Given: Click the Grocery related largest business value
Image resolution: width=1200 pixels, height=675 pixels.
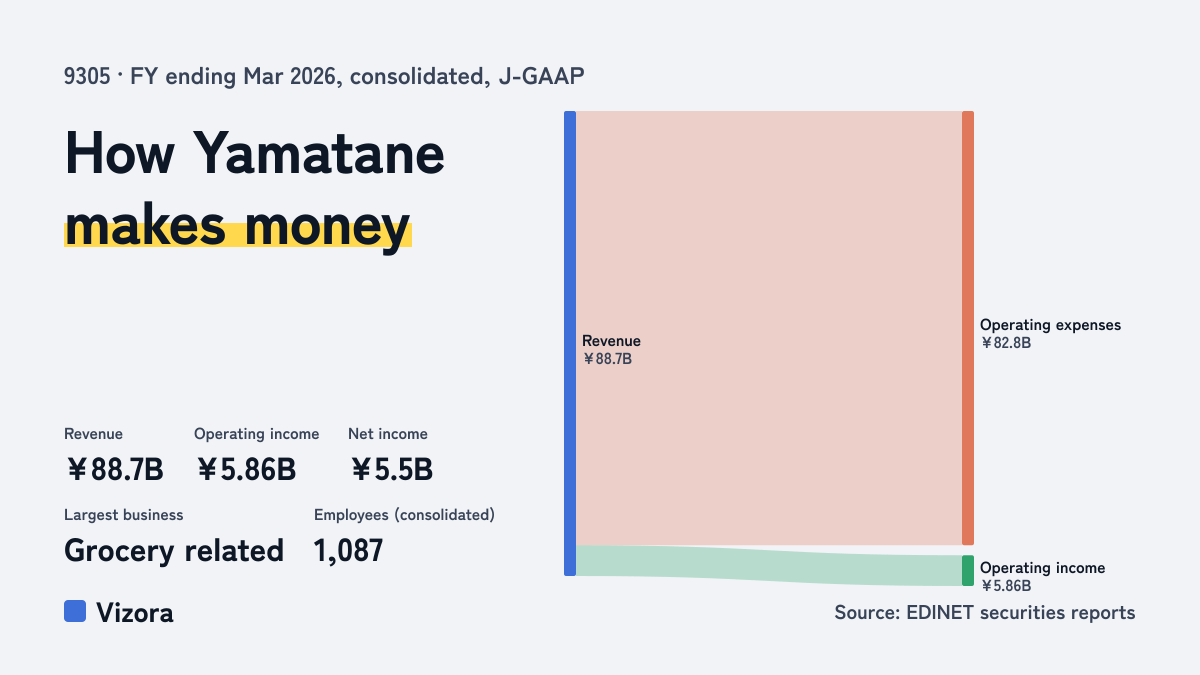Looking at the screenshot, I should point(174,550).
